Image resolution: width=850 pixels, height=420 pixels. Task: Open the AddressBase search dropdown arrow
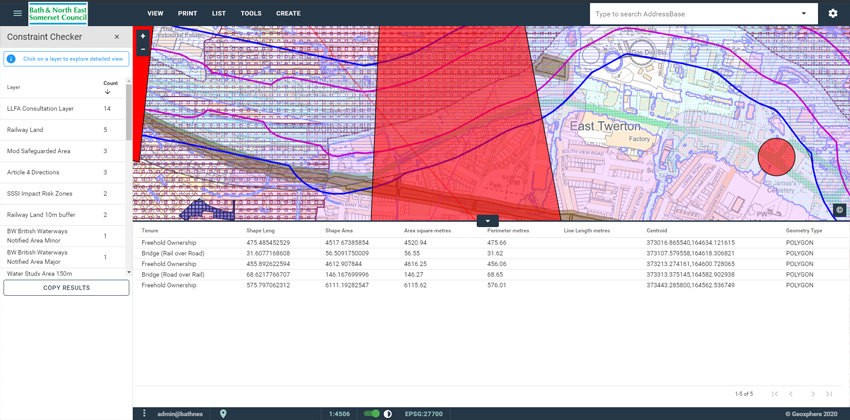pos(803,14)
